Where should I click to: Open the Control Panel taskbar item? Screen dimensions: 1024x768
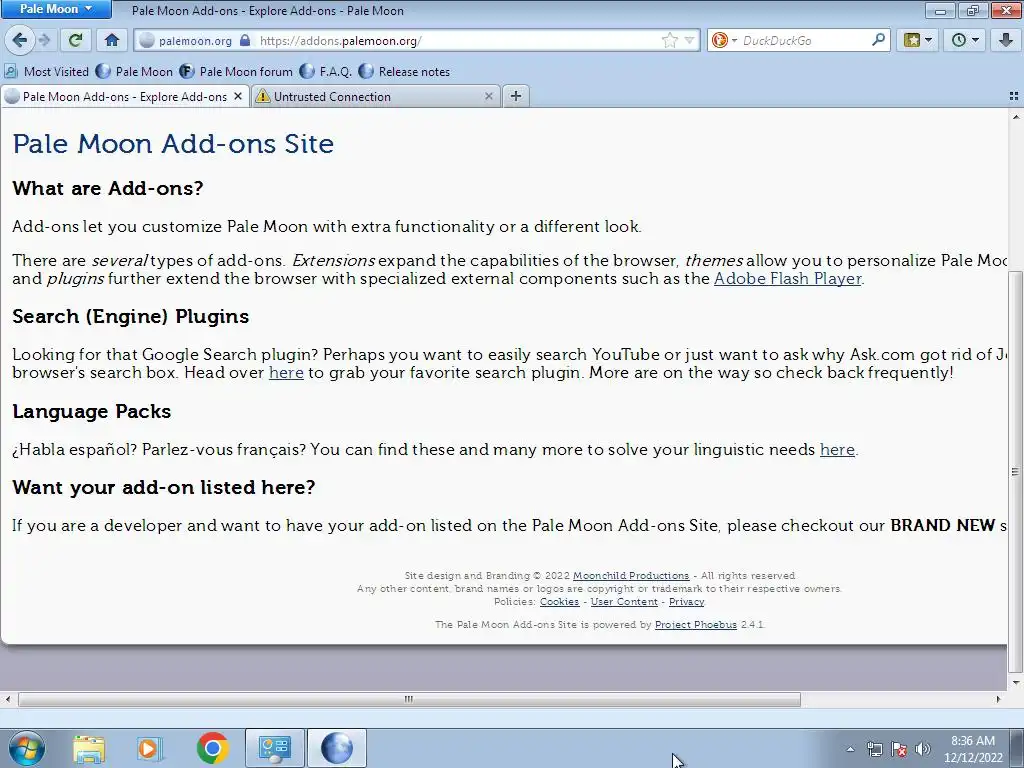coord(274,748)
